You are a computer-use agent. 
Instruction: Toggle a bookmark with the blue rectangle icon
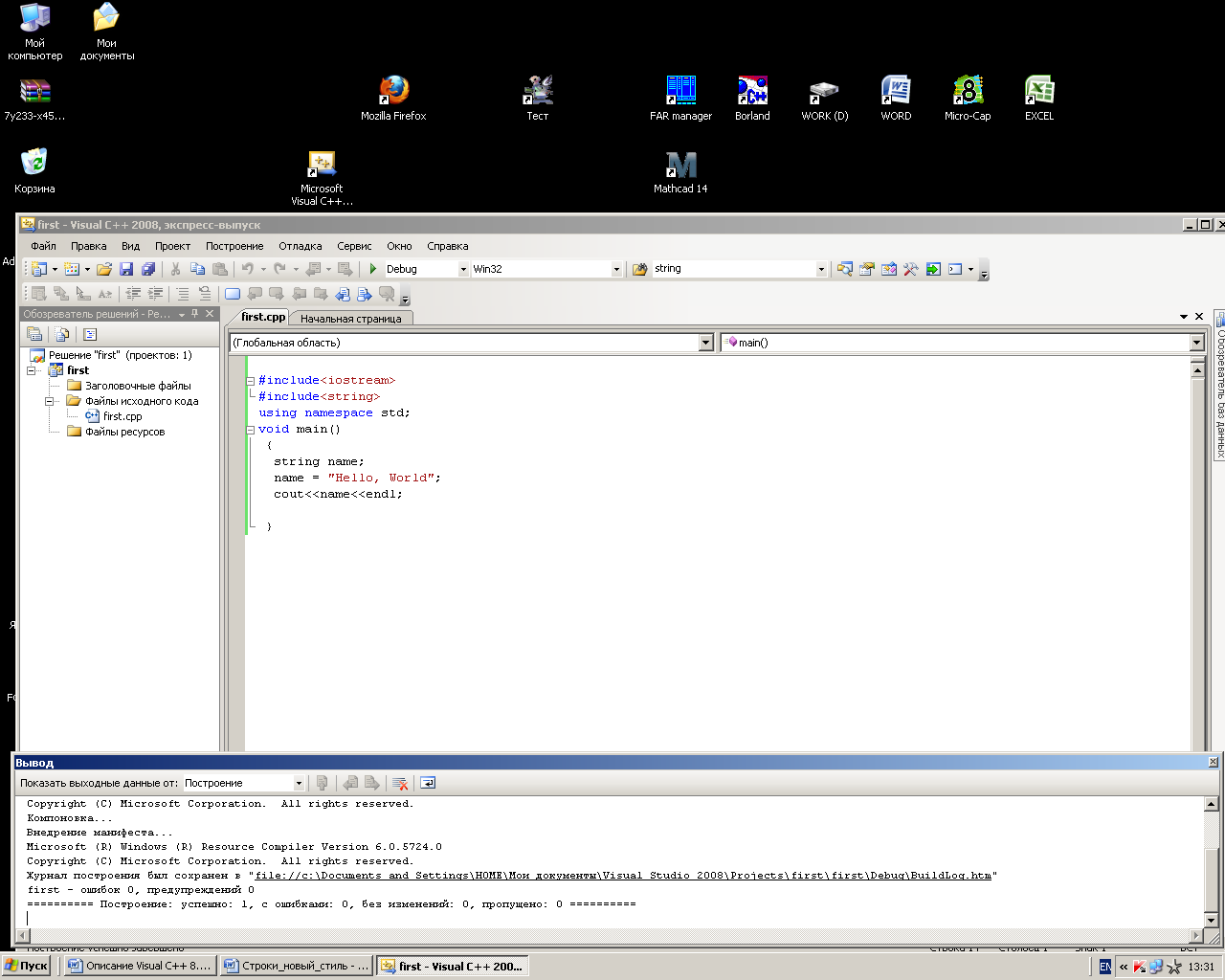coord(233,294)
